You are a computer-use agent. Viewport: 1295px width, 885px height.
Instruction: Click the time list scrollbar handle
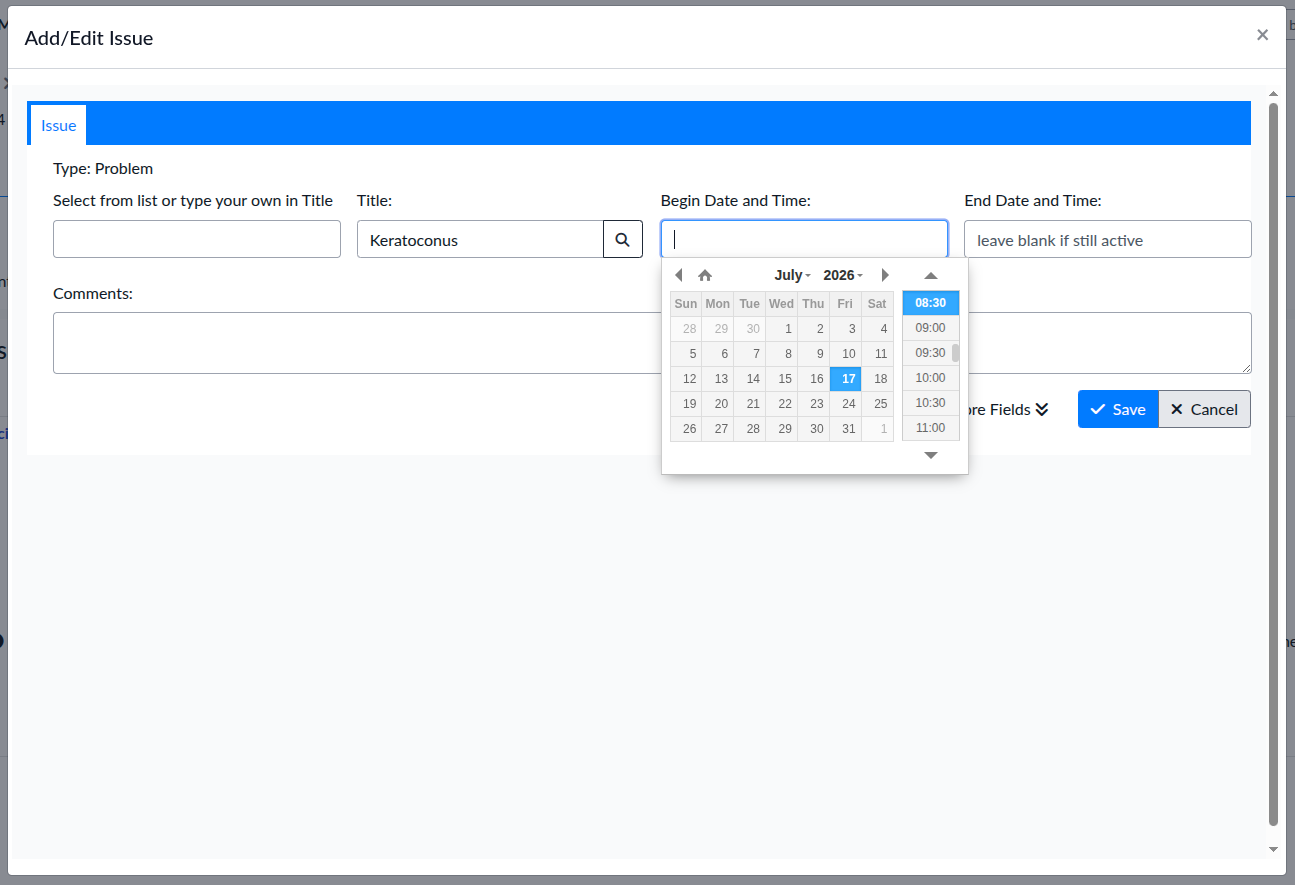(955, 352)
